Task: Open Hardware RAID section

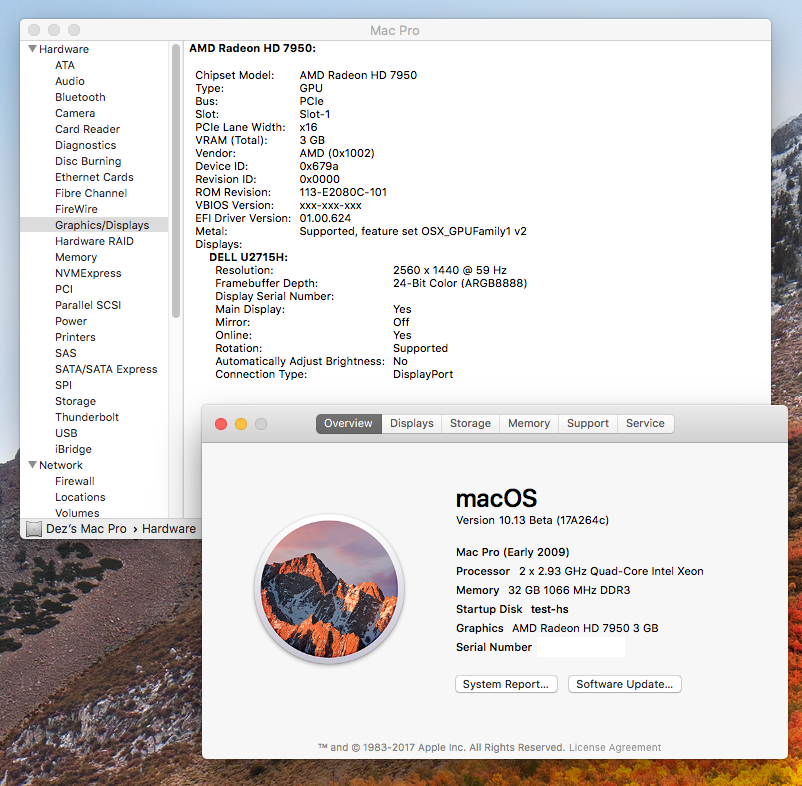Action: (x=94, y=241)
